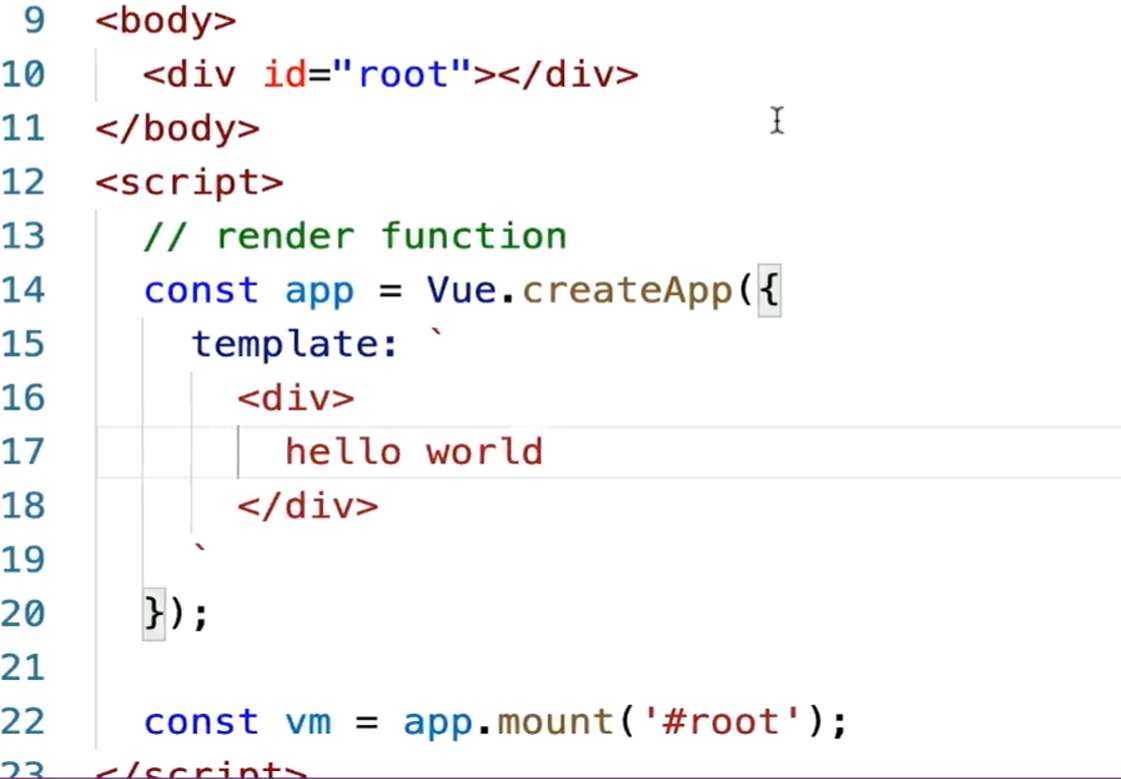Click the opening <script> tag

pos(189,183)
